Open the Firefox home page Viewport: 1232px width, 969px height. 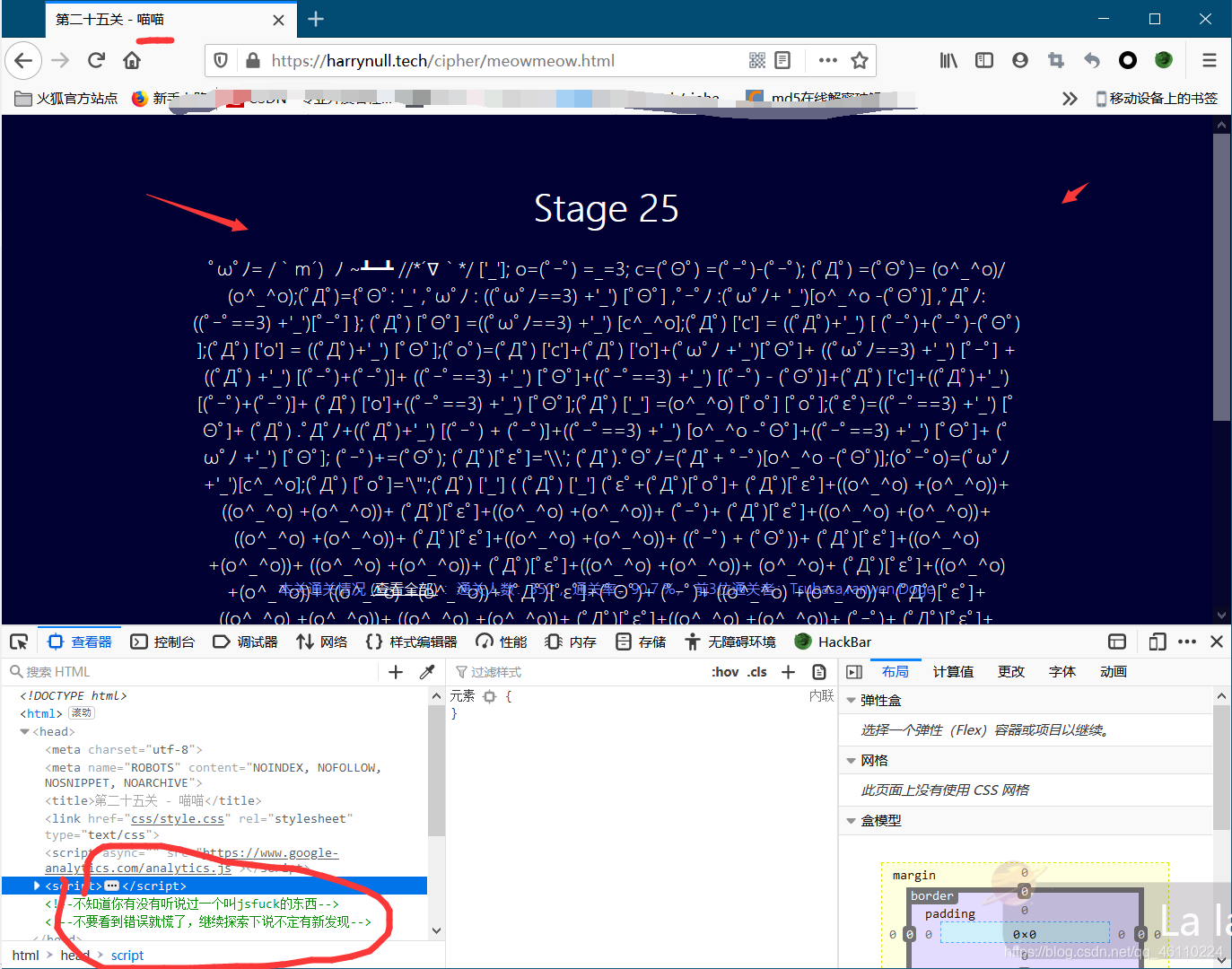(132, 61)
